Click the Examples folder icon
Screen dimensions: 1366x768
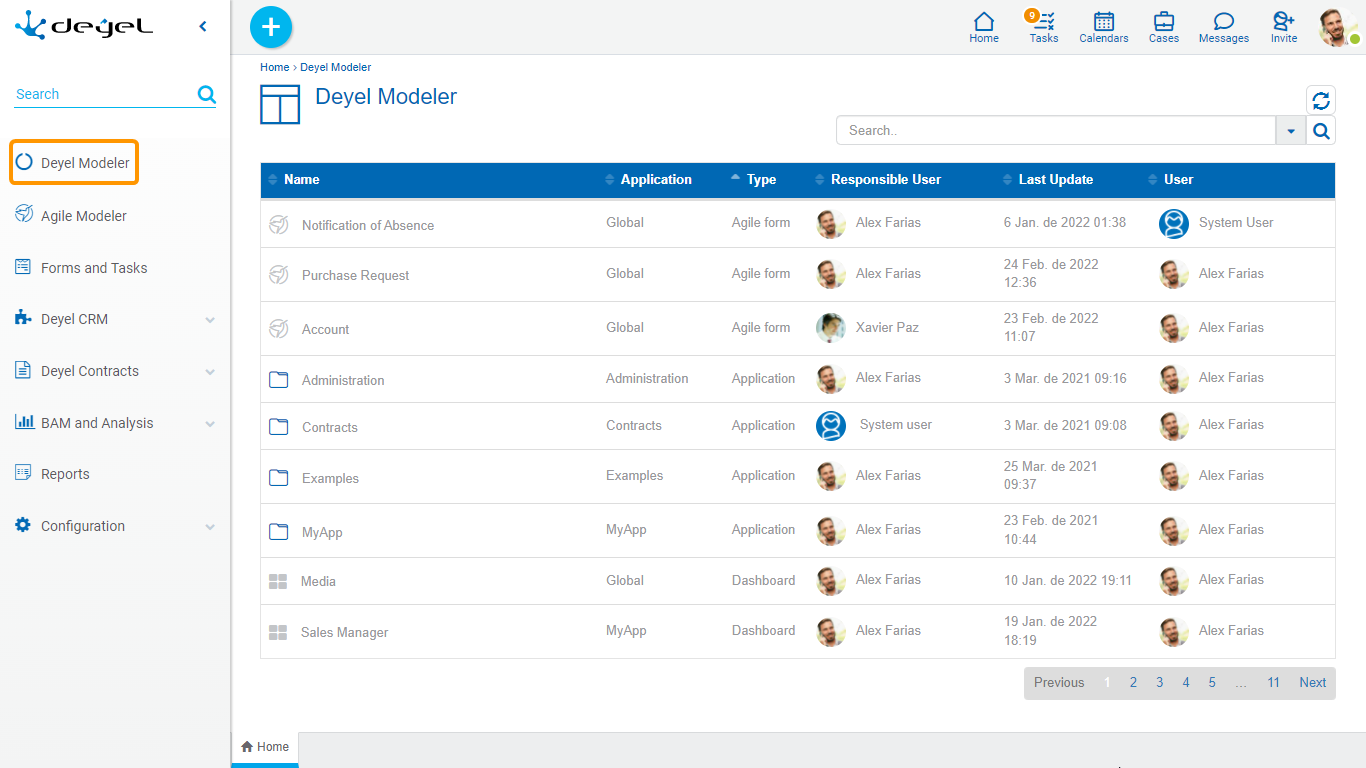279,478
